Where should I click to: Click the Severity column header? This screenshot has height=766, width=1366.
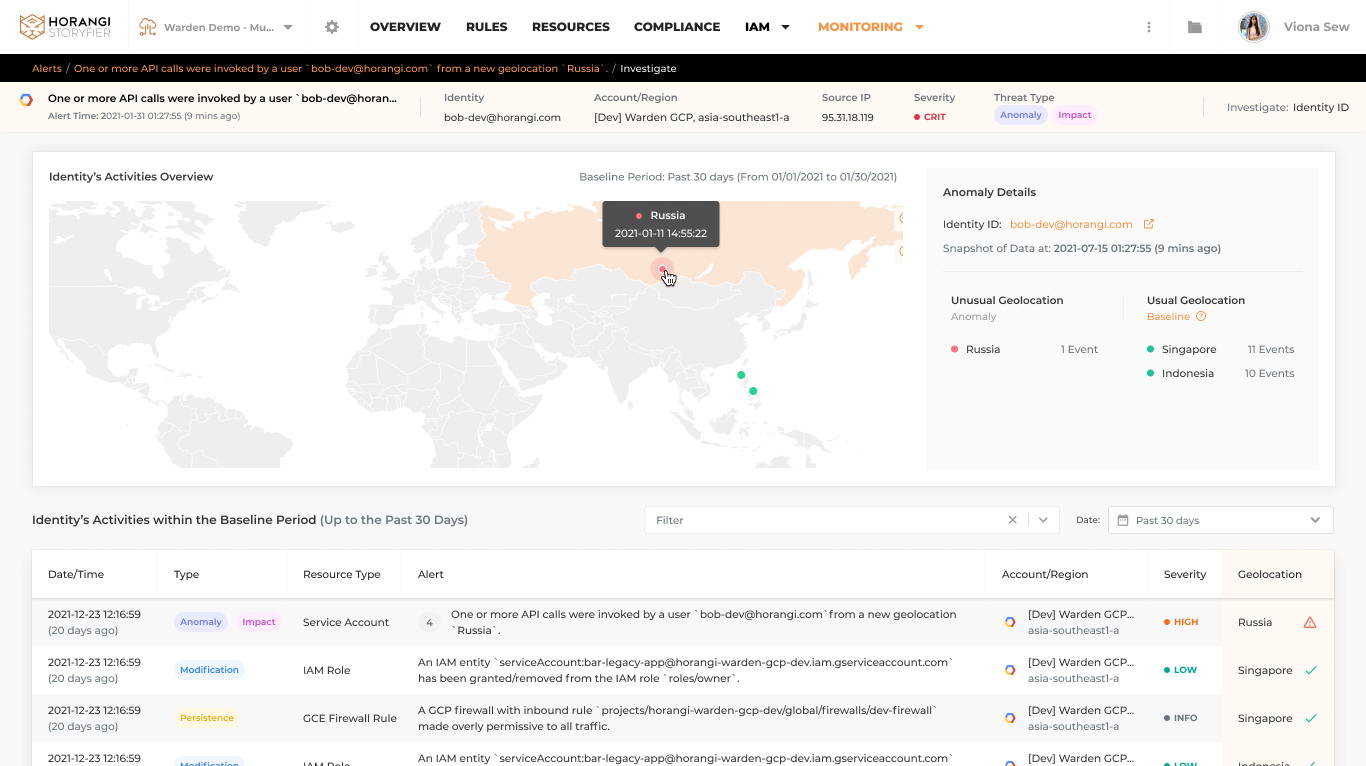[x=1185, y=574]
